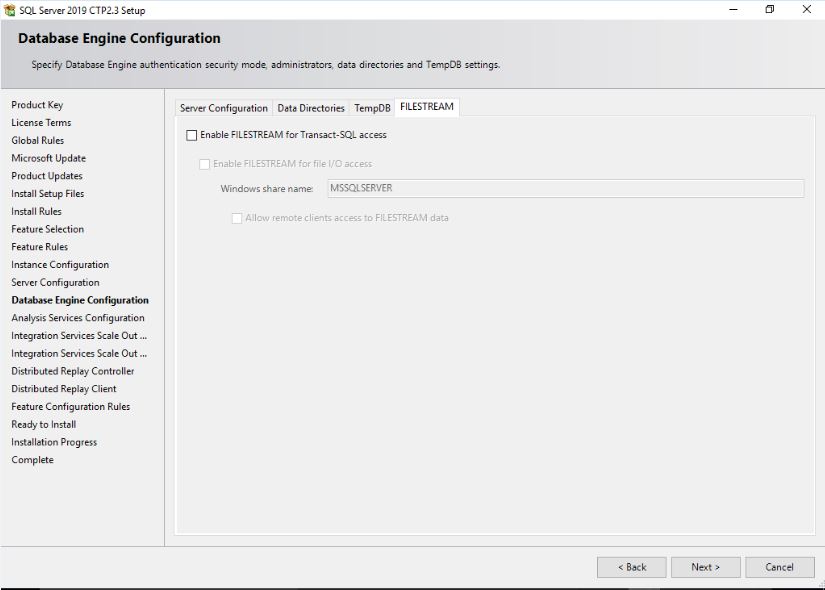Check Allow remote clients access to FILESTREAM data
This screenshot has width=825, height=590.
pos(237,218)
